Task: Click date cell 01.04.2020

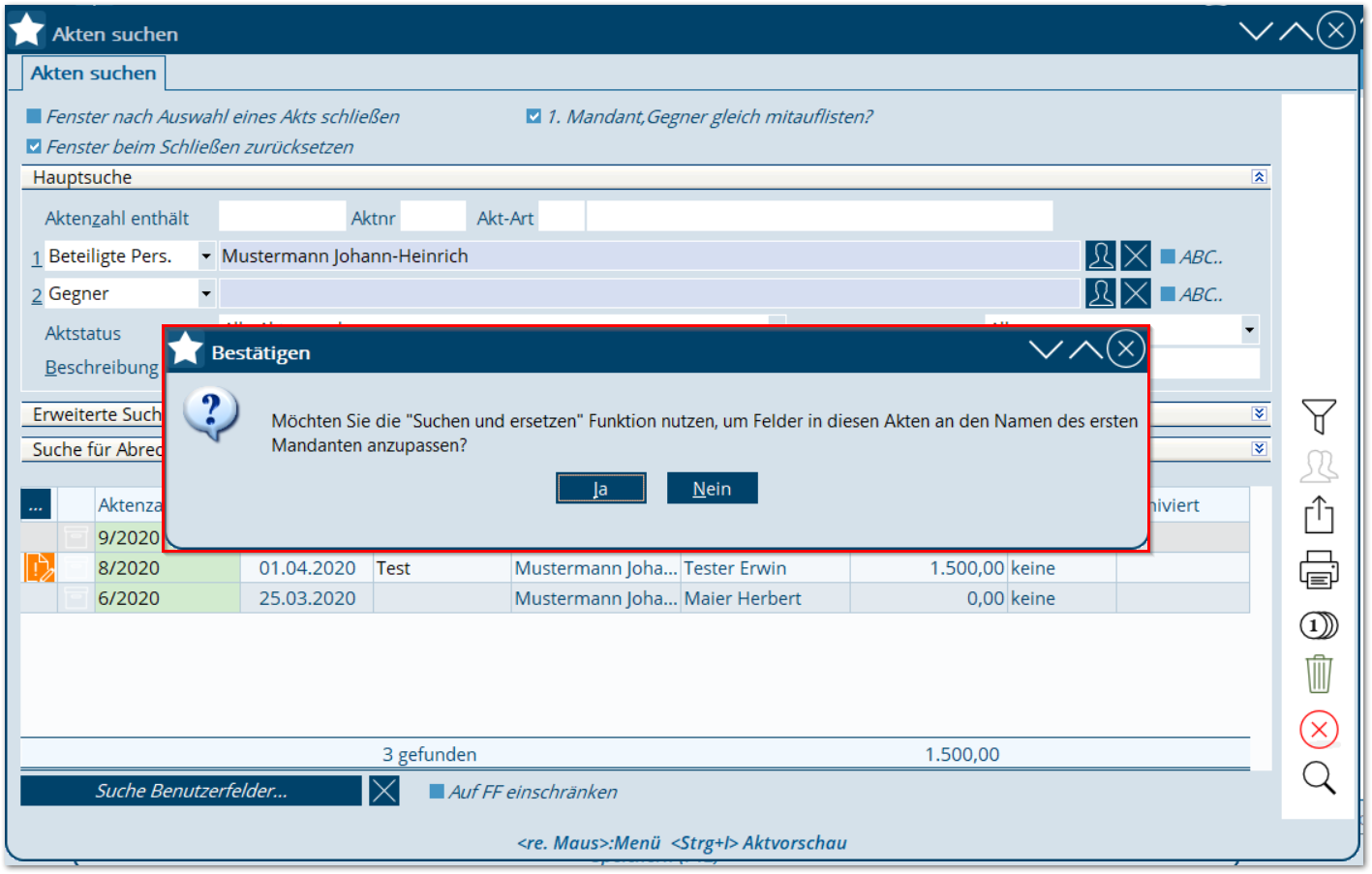Action: (307, 568)
